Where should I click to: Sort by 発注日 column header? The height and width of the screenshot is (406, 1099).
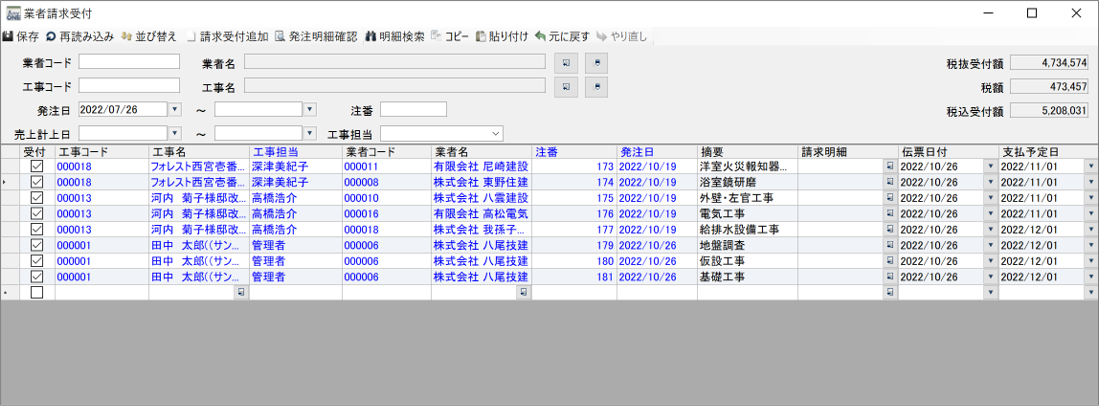coord(657,151)
